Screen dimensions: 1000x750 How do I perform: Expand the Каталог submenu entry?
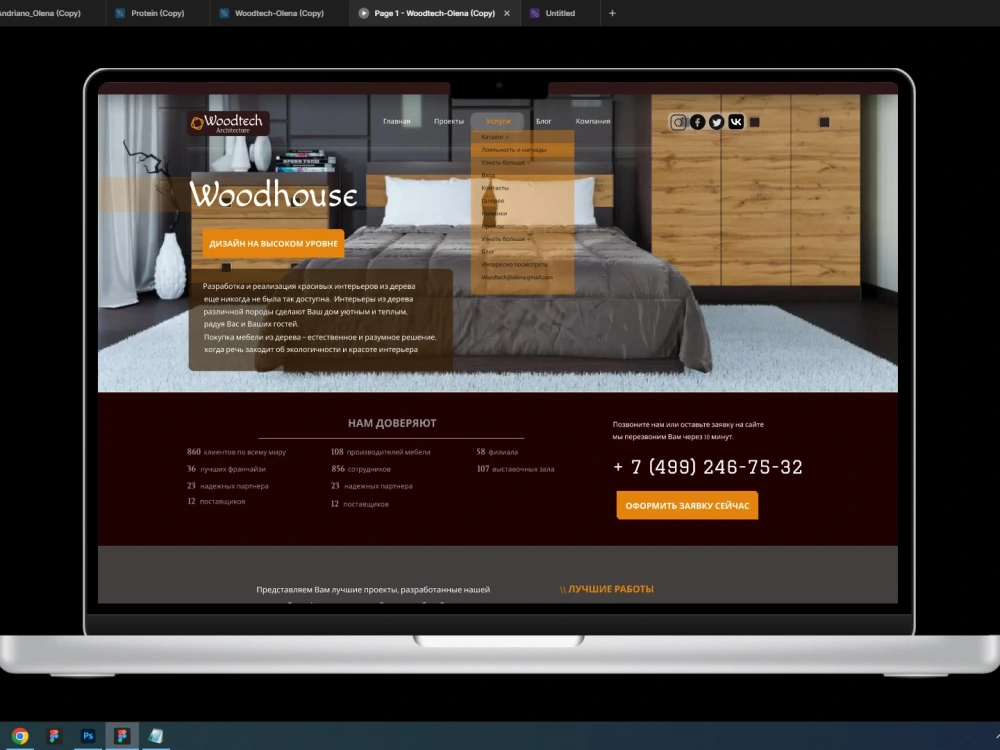coord(495,137)
